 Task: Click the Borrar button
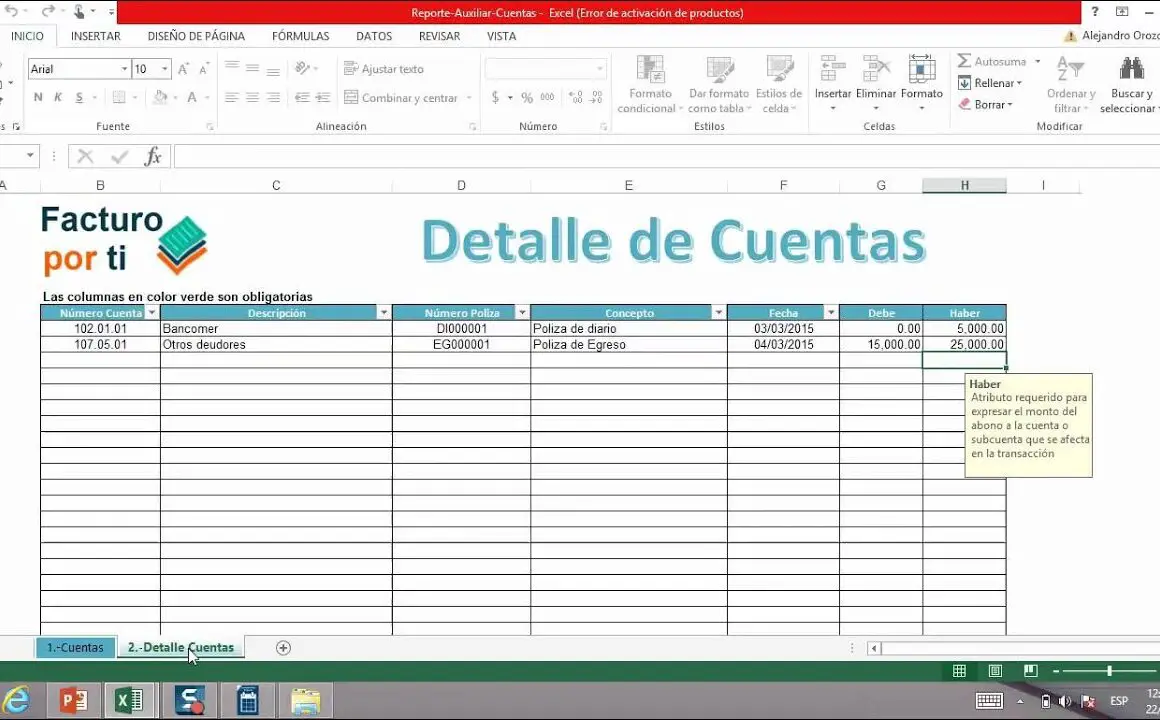tap(988, 104)
